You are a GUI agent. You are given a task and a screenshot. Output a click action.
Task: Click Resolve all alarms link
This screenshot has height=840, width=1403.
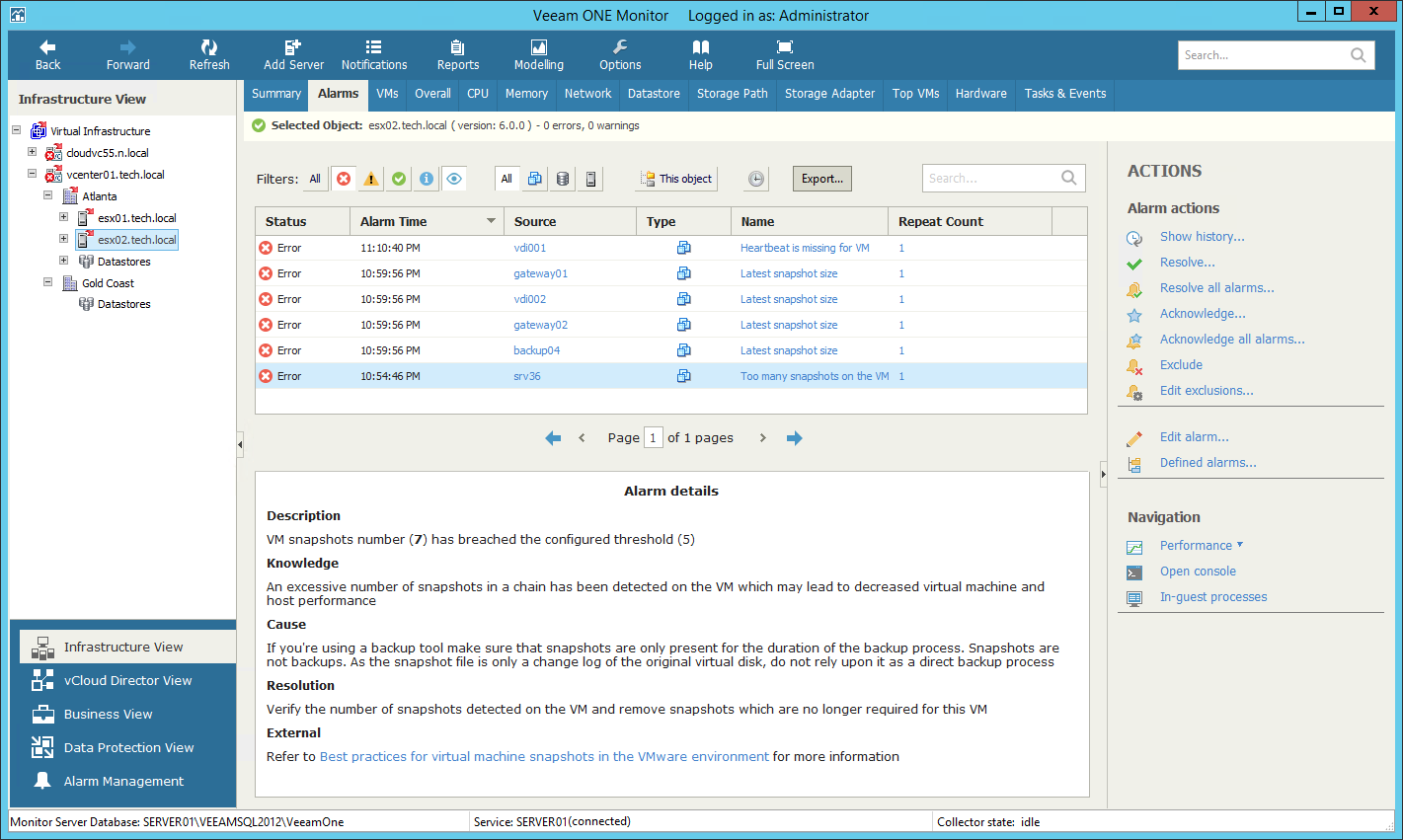1216,288
